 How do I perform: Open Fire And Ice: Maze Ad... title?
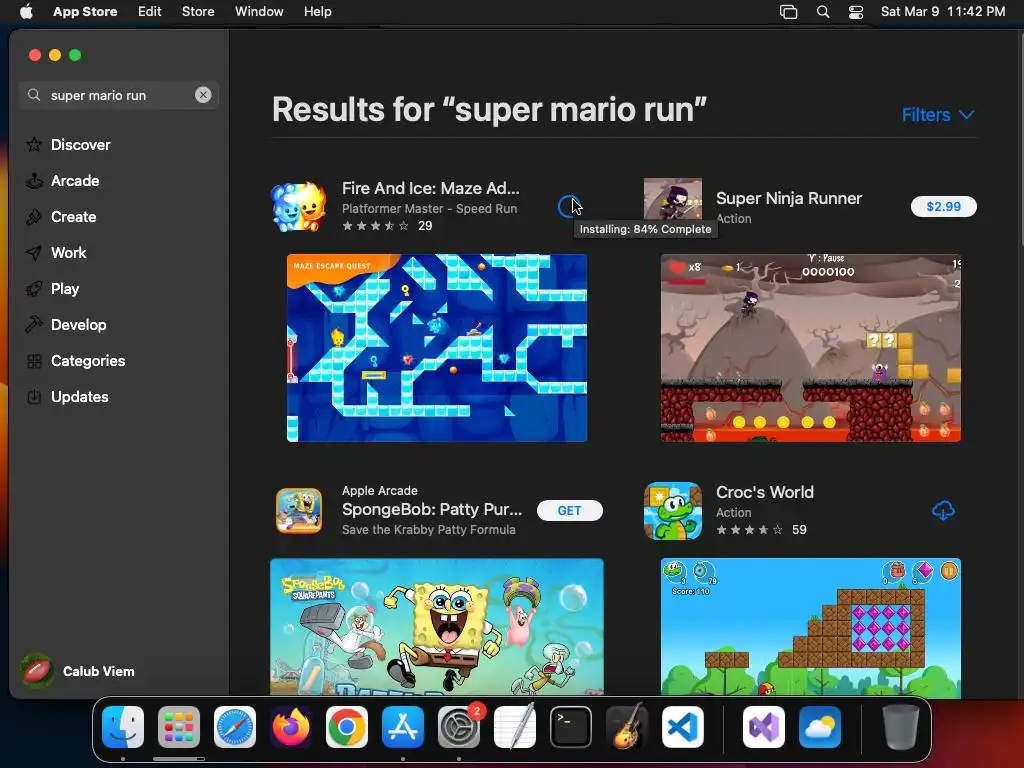click(x=430, y=188)
